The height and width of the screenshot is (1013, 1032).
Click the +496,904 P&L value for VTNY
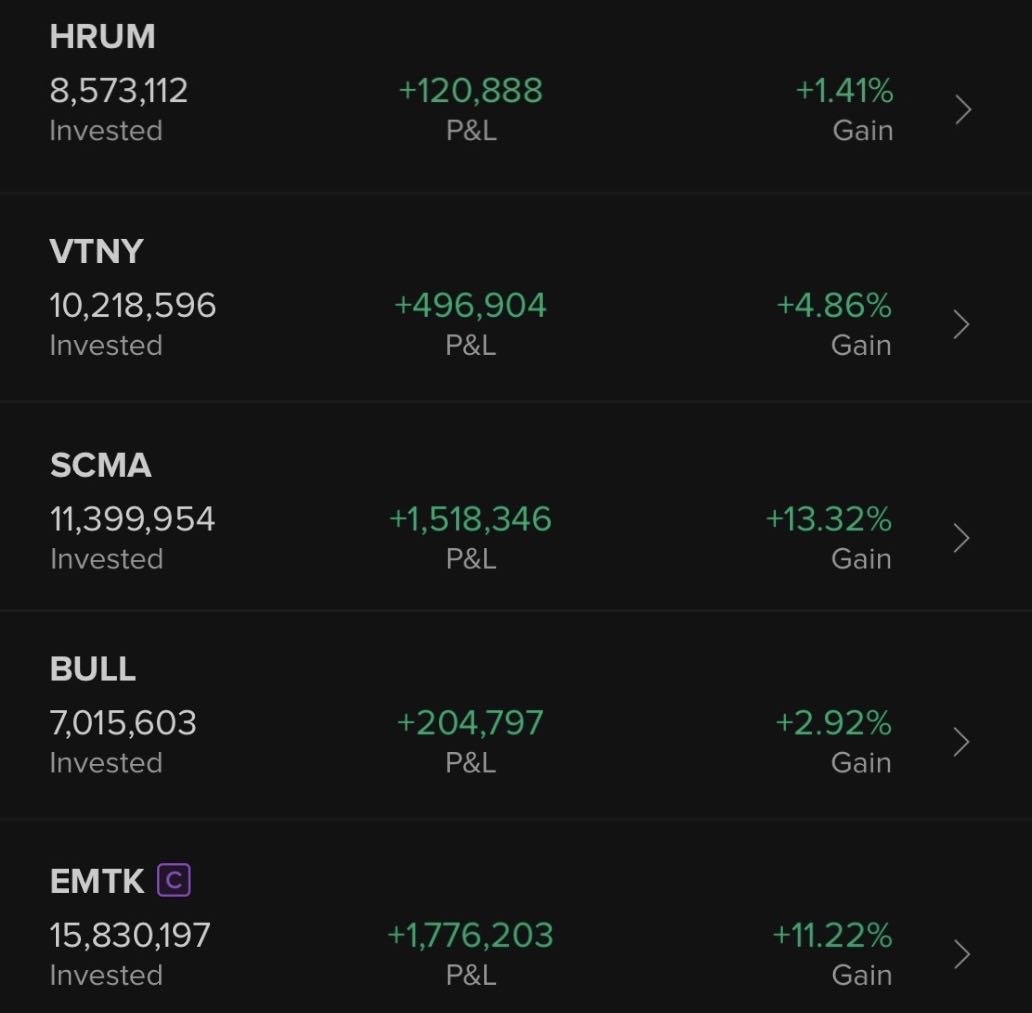click(469, 305)
